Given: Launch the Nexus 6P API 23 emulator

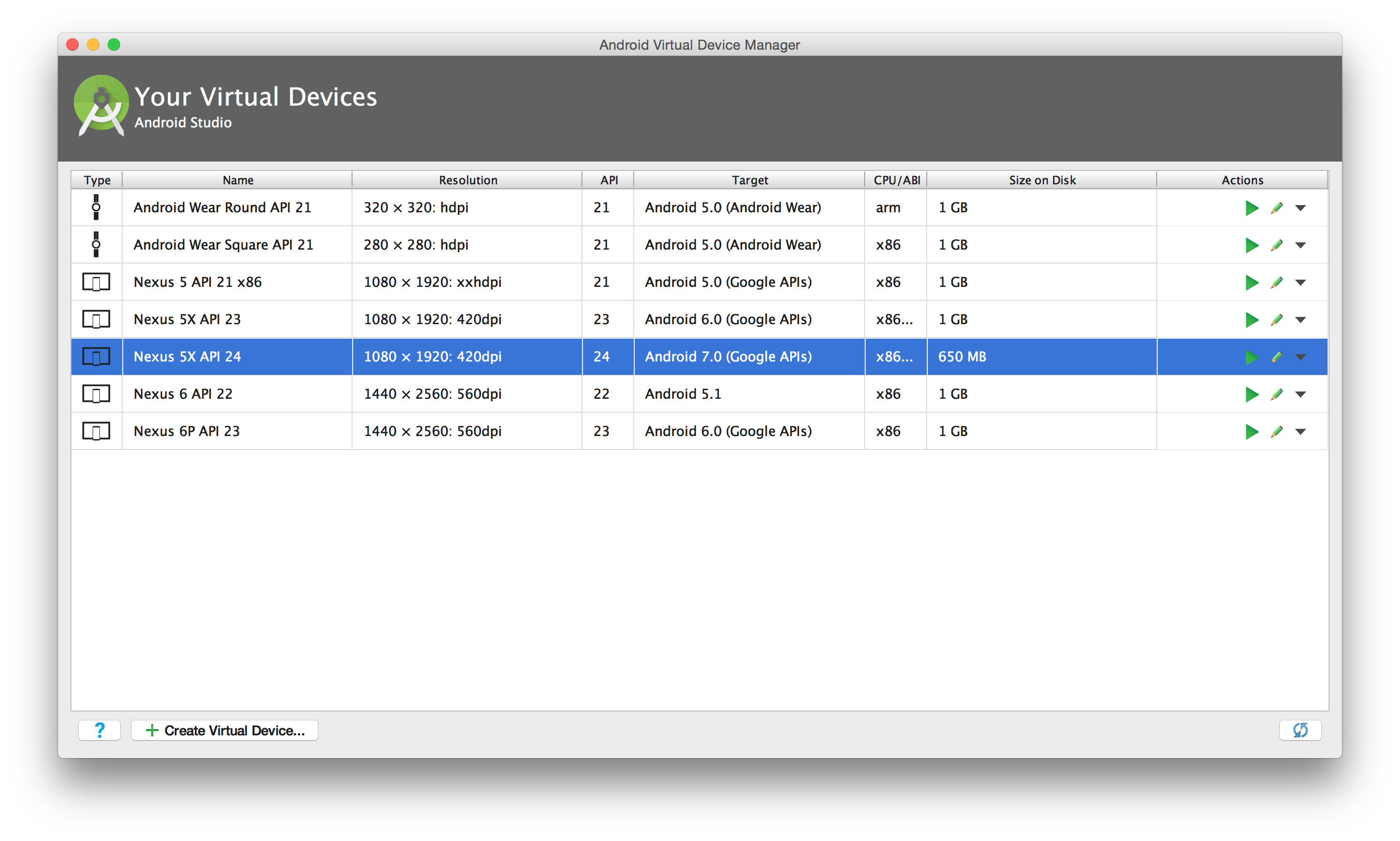Looking at the screenshot, I should click(x=1251, y=432).
